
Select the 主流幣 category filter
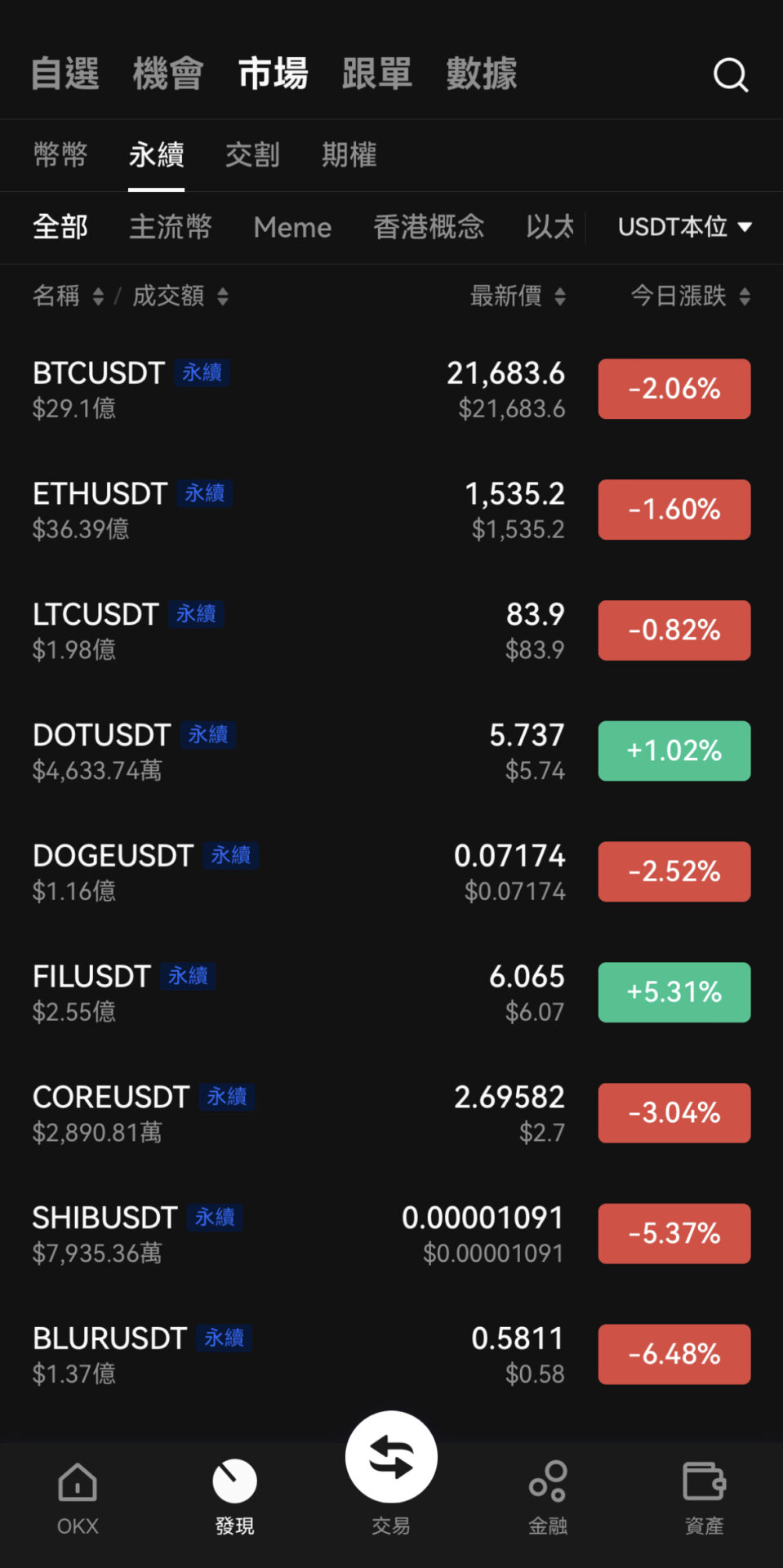[171, 227]
